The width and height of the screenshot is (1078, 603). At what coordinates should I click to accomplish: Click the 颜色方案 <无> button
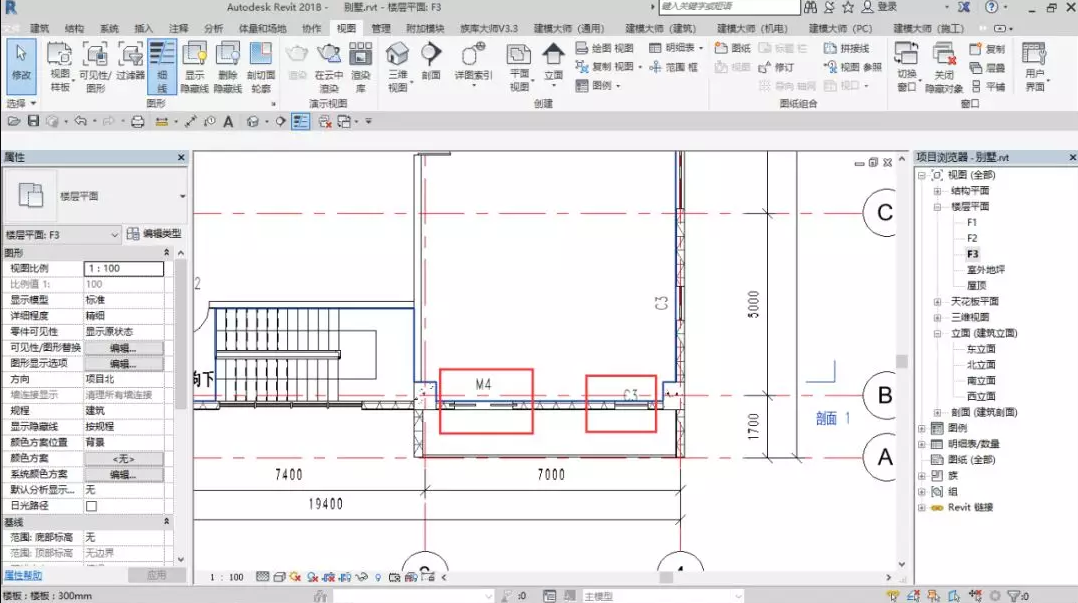[123, 458]
